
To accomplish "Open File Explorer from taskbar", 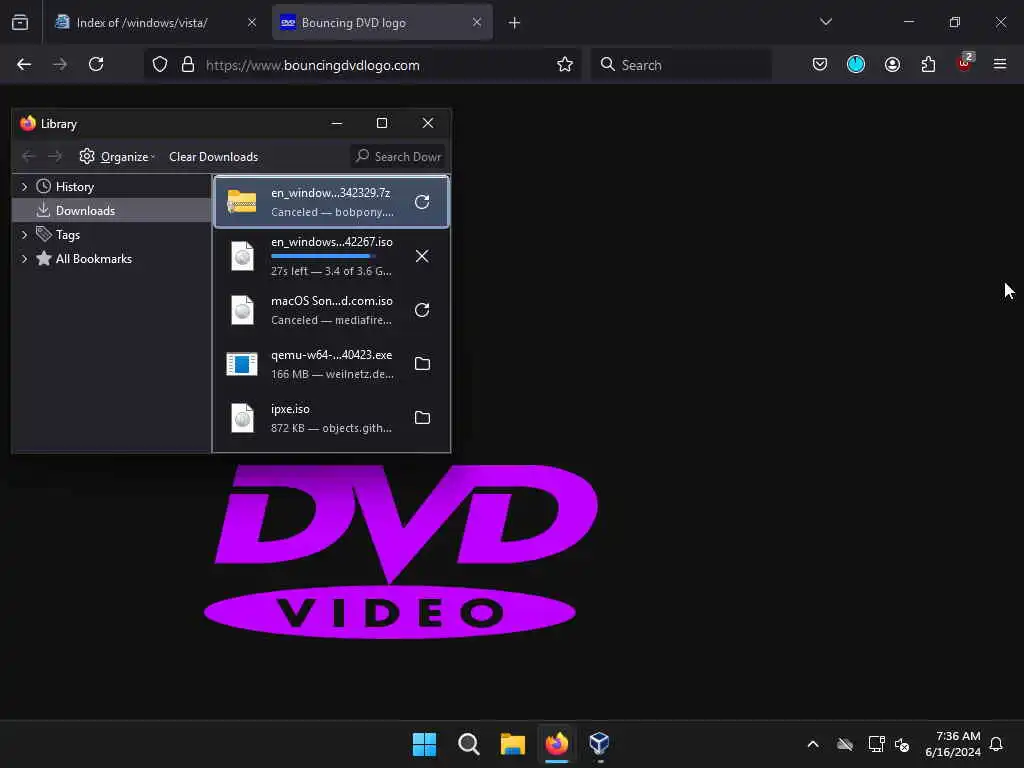I will coord(513,744).
